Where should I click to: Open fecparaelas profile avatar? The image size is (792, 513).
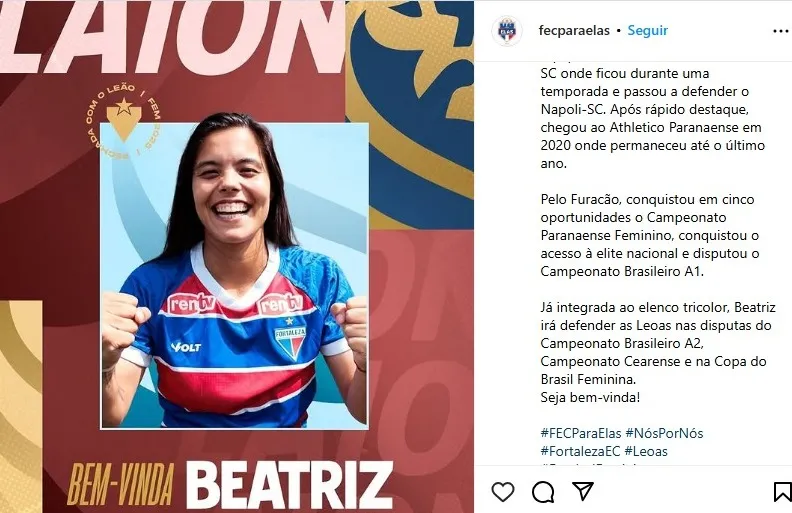(507, 31)
